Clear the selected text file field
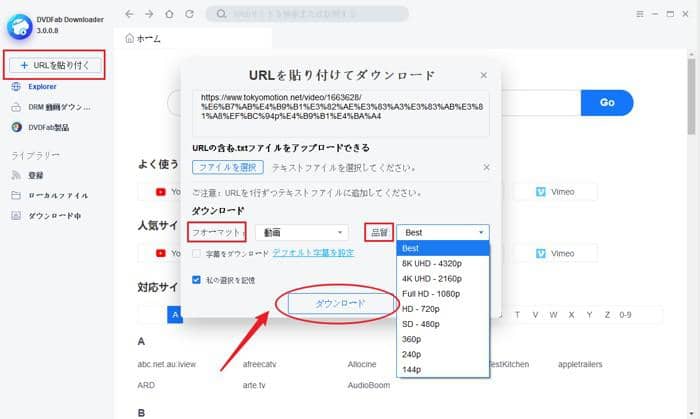The height and width of the screenshot is (419, 700). (x=486, y=168)
